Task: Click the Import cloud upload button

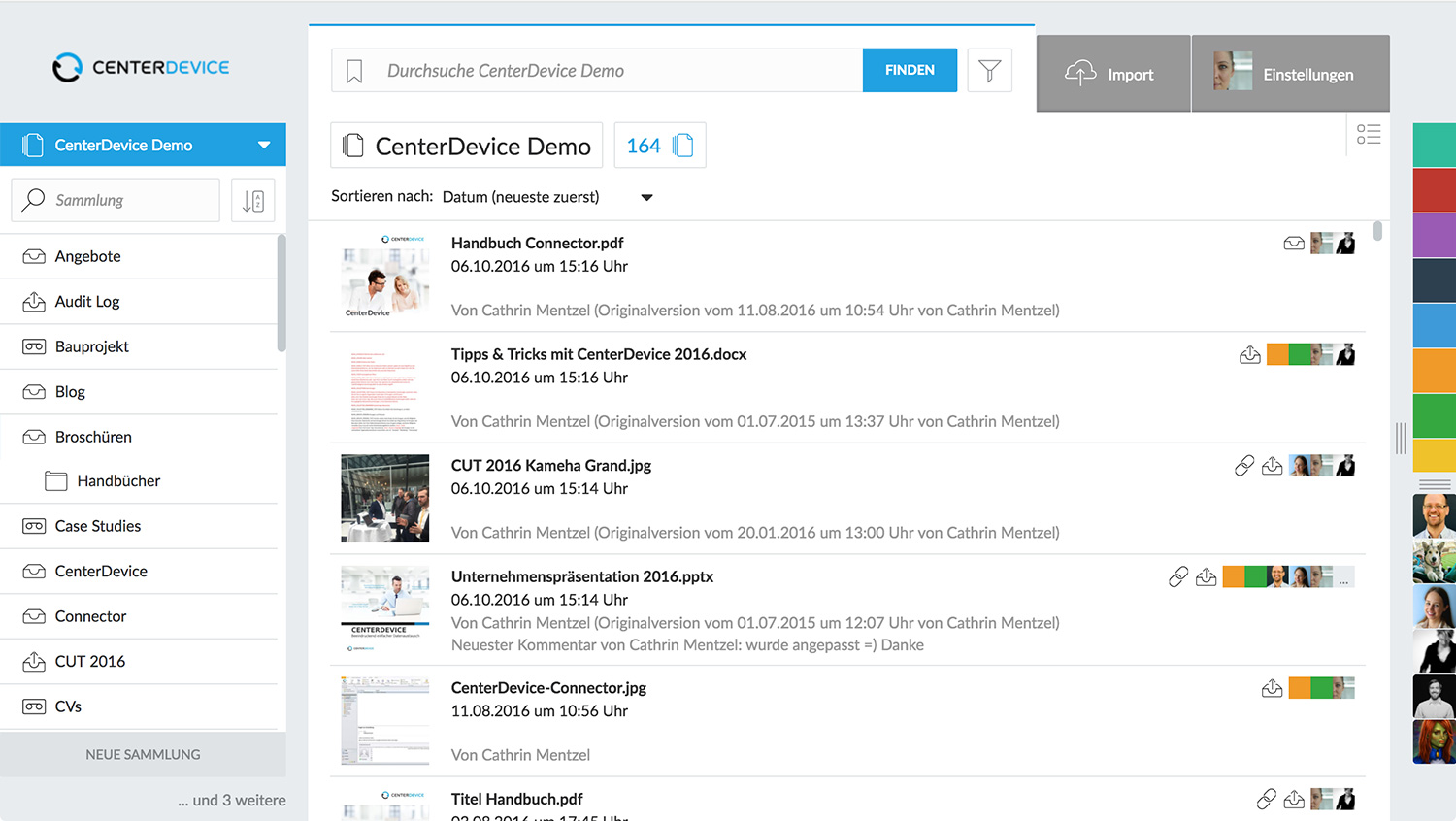Action: click(x=1113, y=74)
